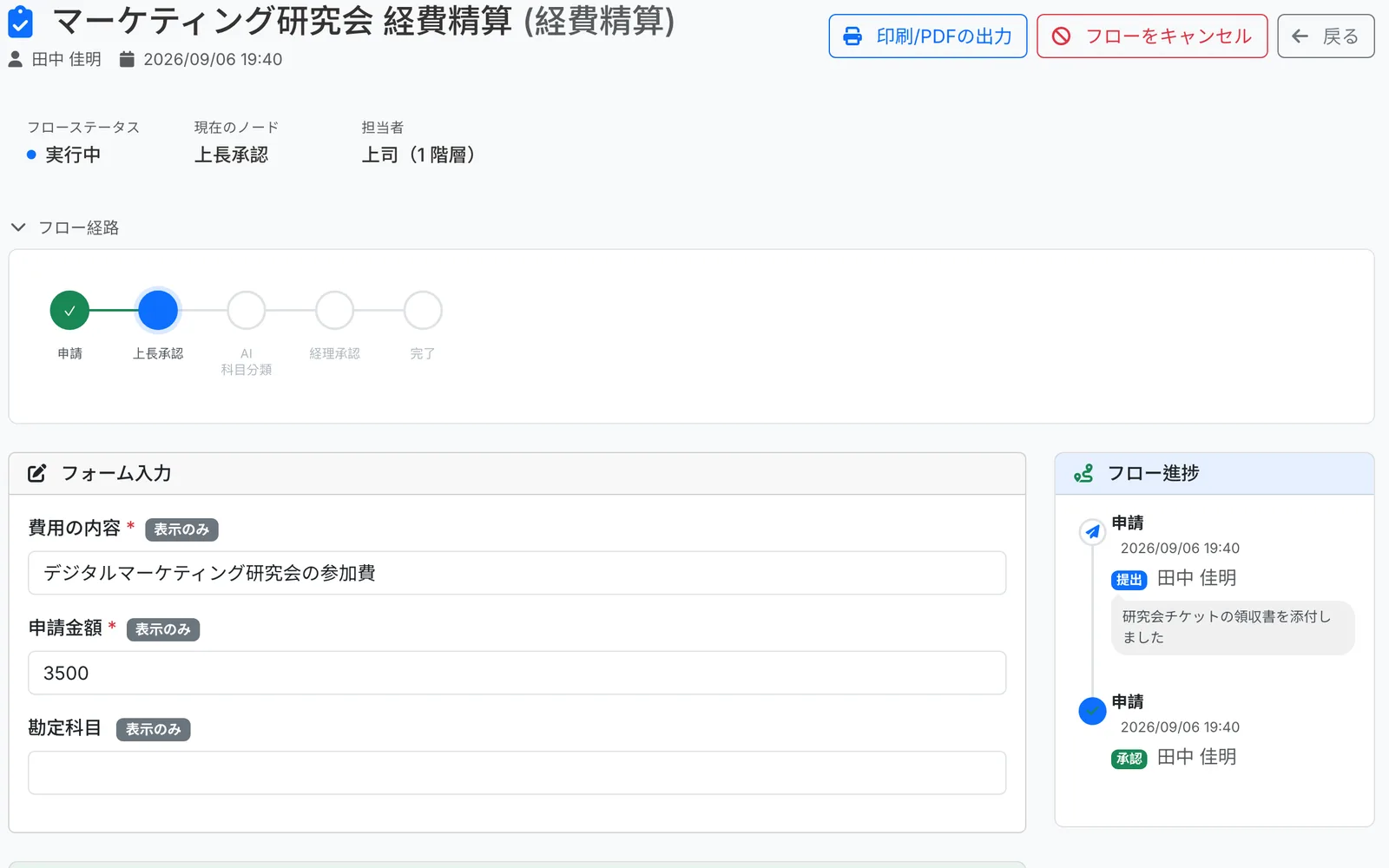
Task: Click the green 承認 badge
Action: [x=1129, y=759]
